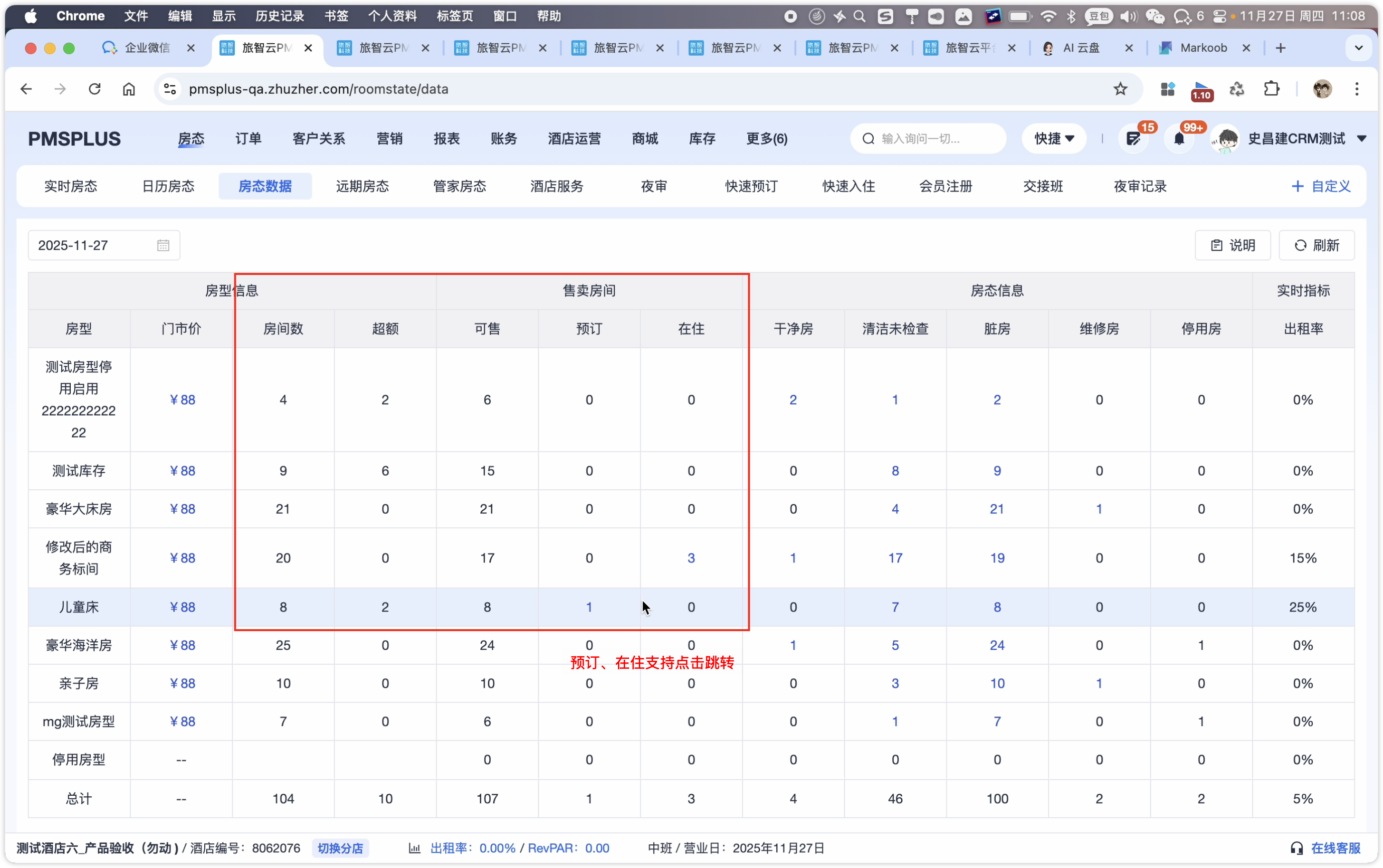The image size is (1383, 868).
Task: Click the 刷新 button
Action: pos(1316,246)
